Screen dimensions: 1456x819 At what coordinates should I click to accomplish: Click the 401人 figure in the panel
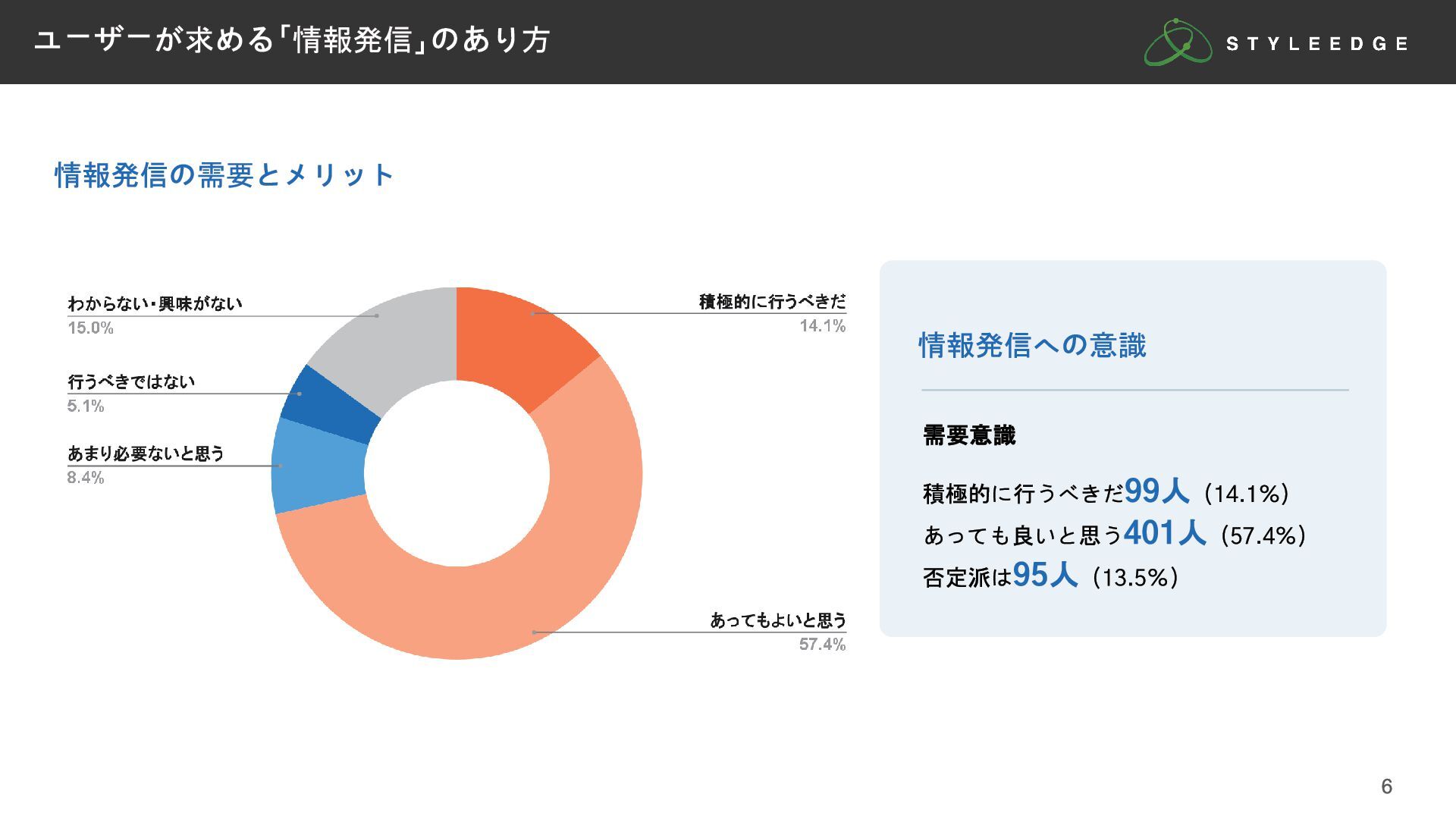pos(1165,533)
